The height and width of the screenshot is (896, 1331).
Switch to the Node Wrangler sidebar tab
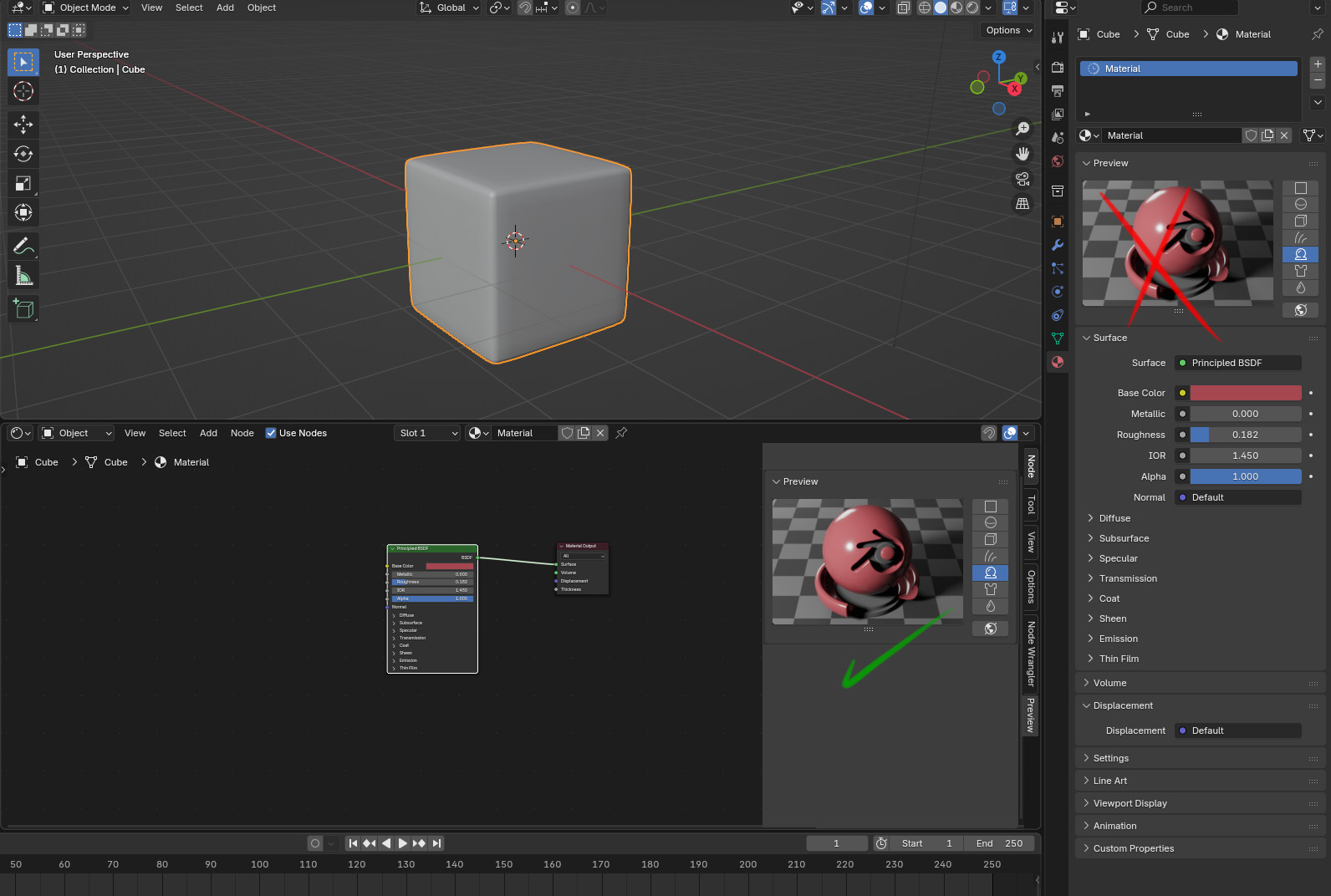point(1031,654)
